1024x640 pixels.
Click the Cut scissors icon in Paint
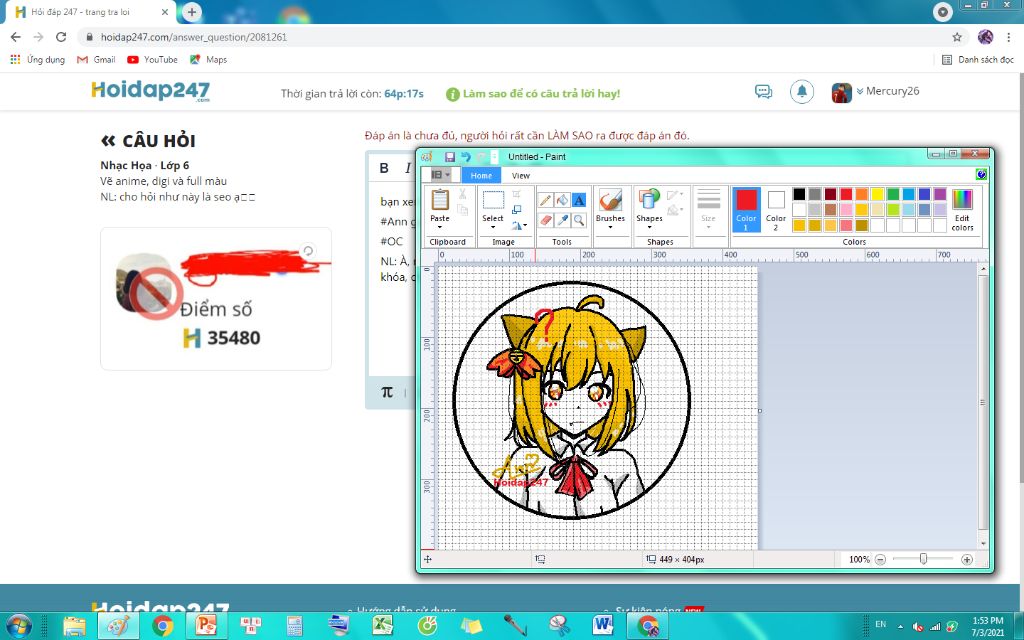pyautogui.click(x=462, y=194)
